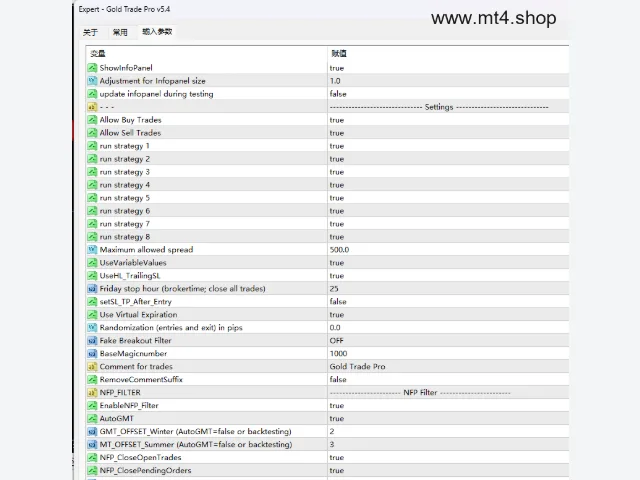Click the icon for run strategy 1
Image resolution: width=640 pixels, height=480 pixels.
(92, 146)
